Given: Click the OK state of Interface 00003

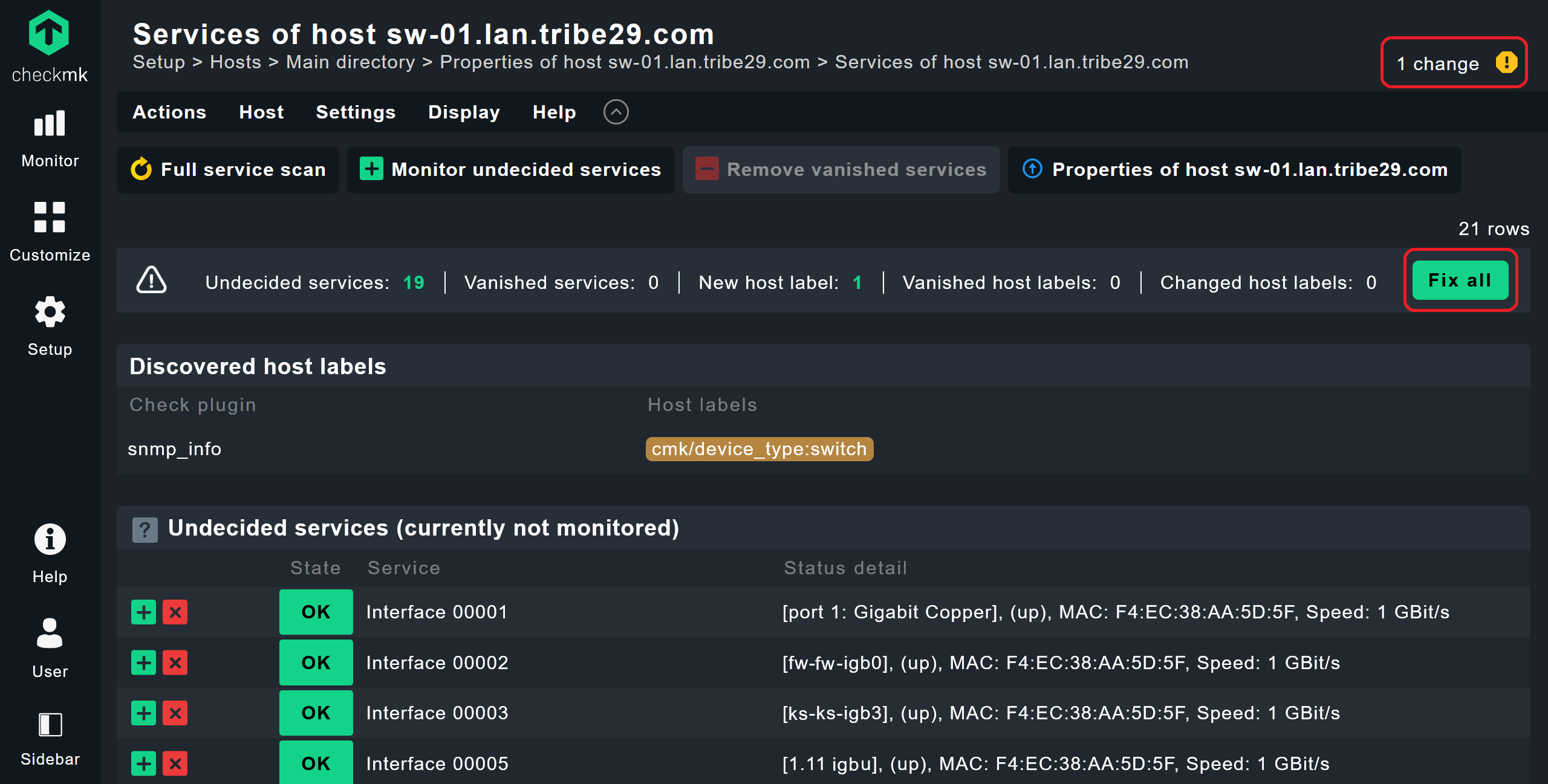Looking at the screenshot, I should [x=316, y=713].
